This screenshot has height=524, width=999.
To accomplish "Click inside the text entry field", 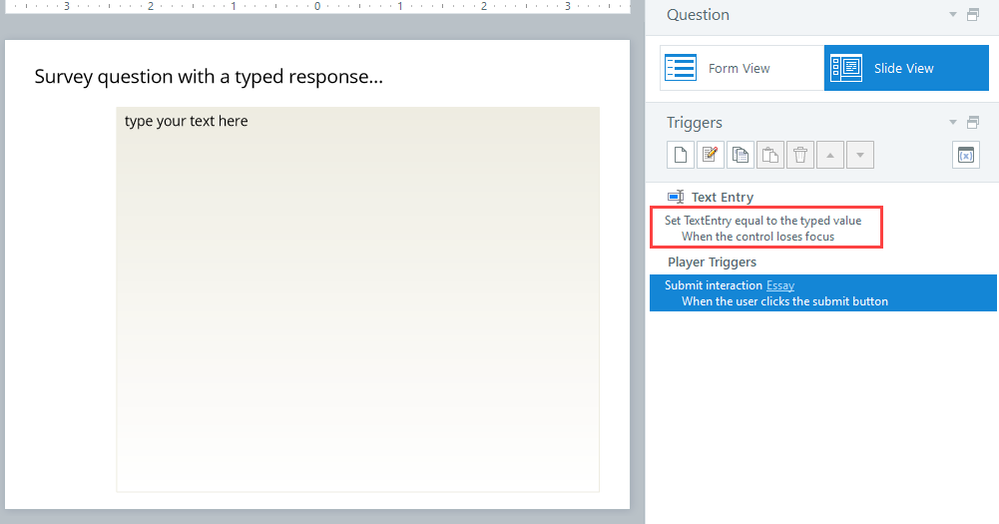I will (358, 300).
